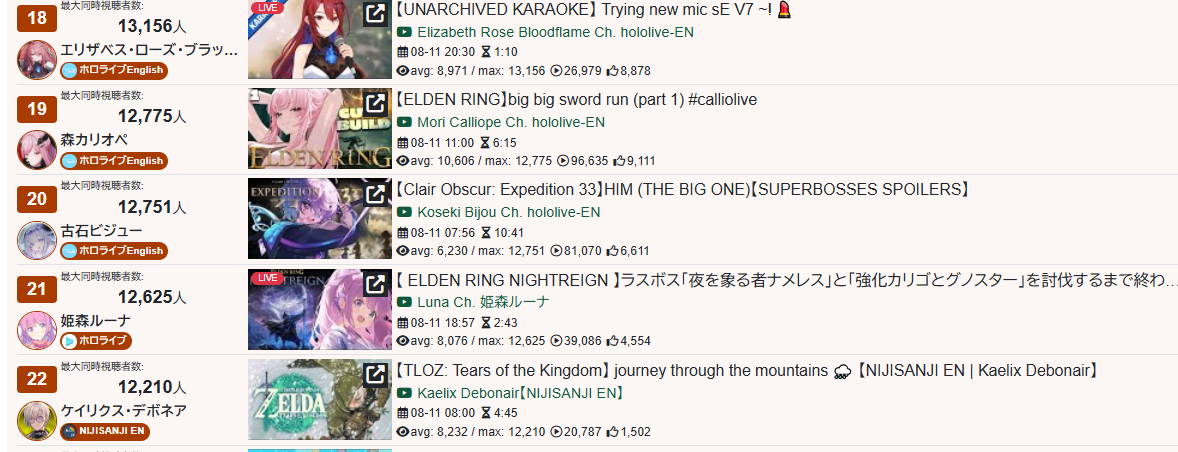Open external link icon on Zelda thumbnail
1178x452 pixels.
pyautogui.click(x=376, y=374)
